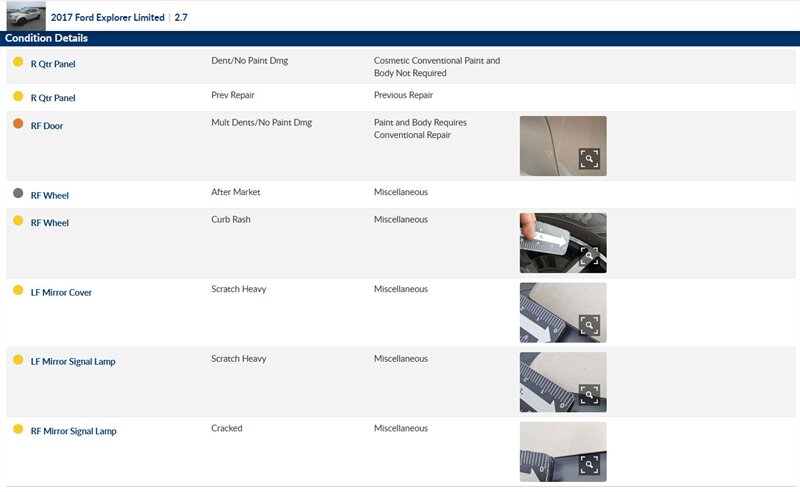Click magnifier icon on RF Mirror Signal Lamp photo

590,464
